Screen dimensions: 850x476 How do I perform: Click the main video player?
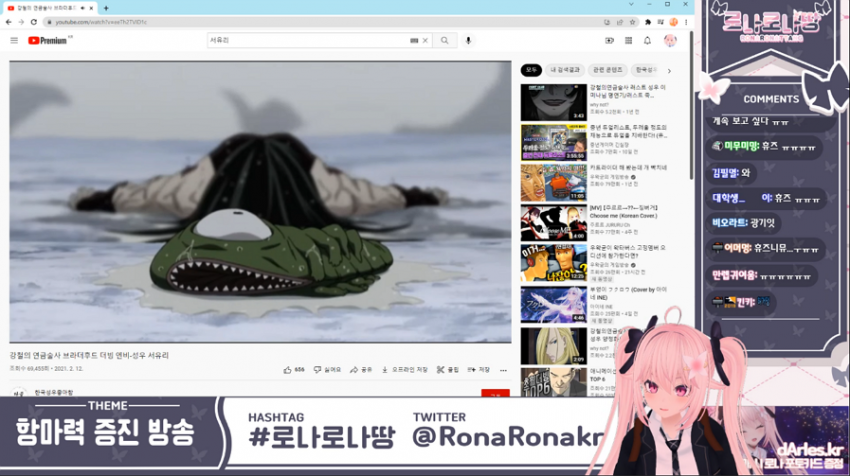point(260,202)
